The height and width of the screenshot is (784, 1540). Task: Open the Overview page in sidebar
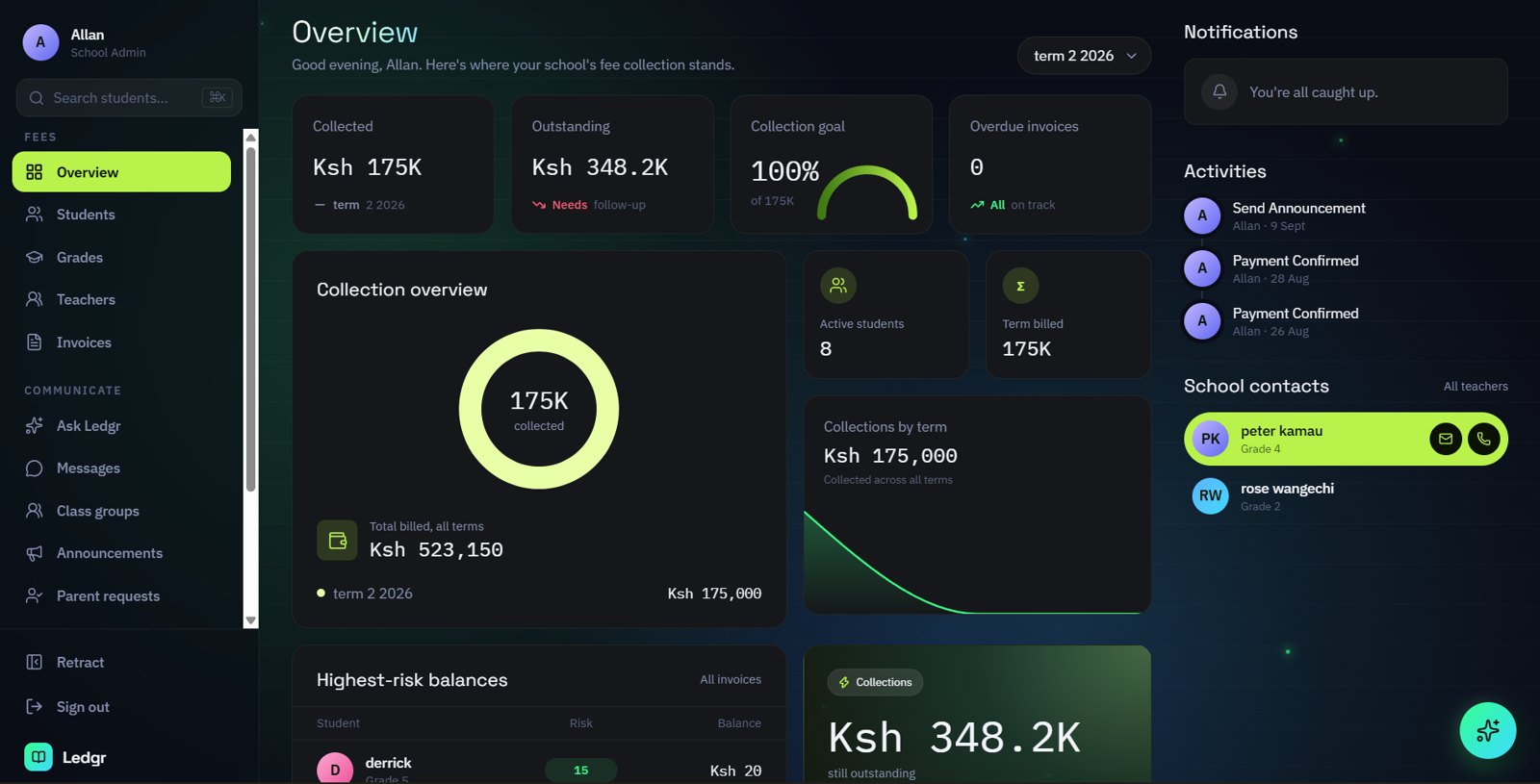(x=121, y=172)
